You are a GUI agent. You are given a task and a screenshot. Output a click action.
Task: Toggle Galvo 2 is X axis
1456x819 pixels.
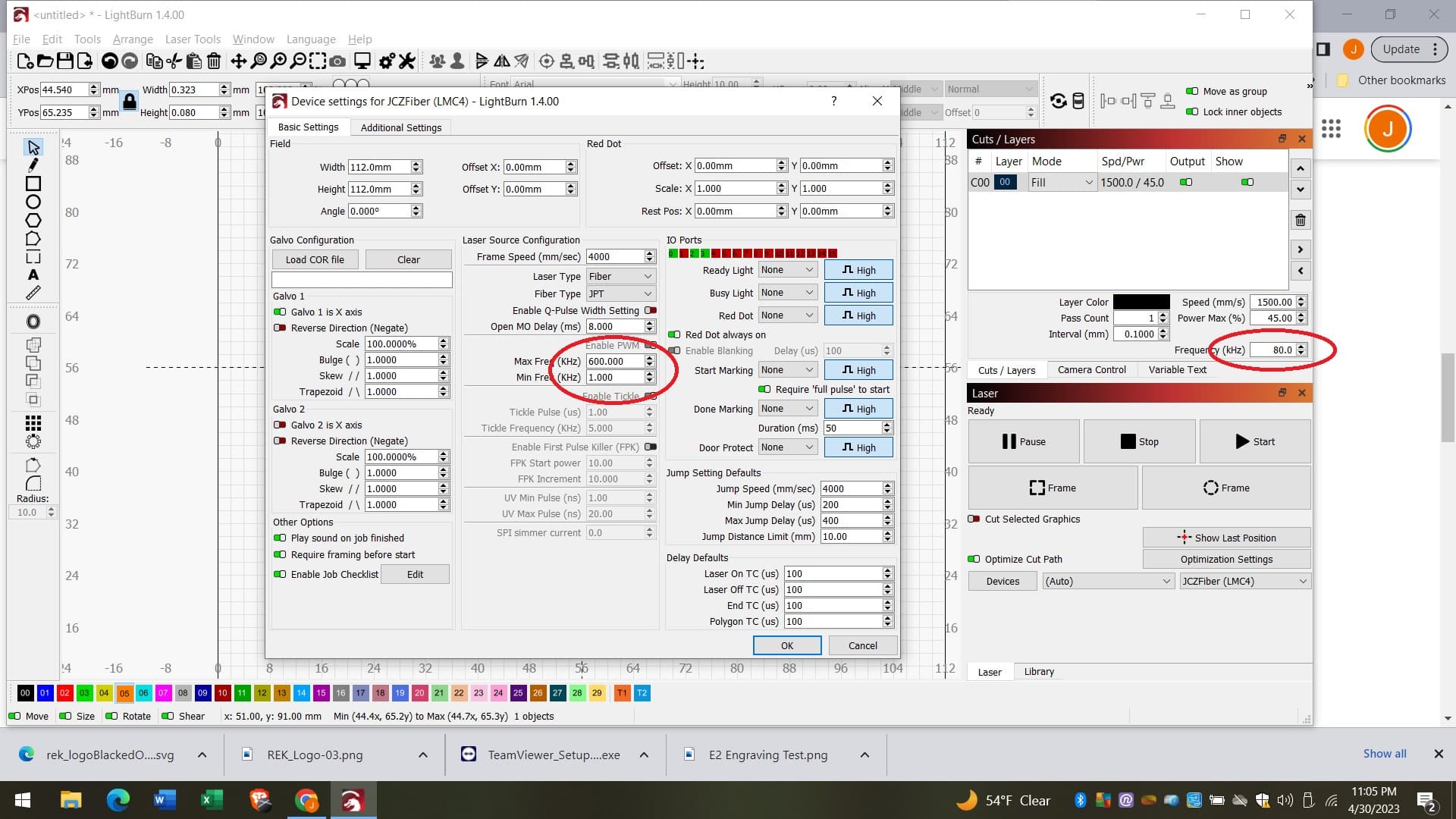pyautogui.click(x=280, y=425)
